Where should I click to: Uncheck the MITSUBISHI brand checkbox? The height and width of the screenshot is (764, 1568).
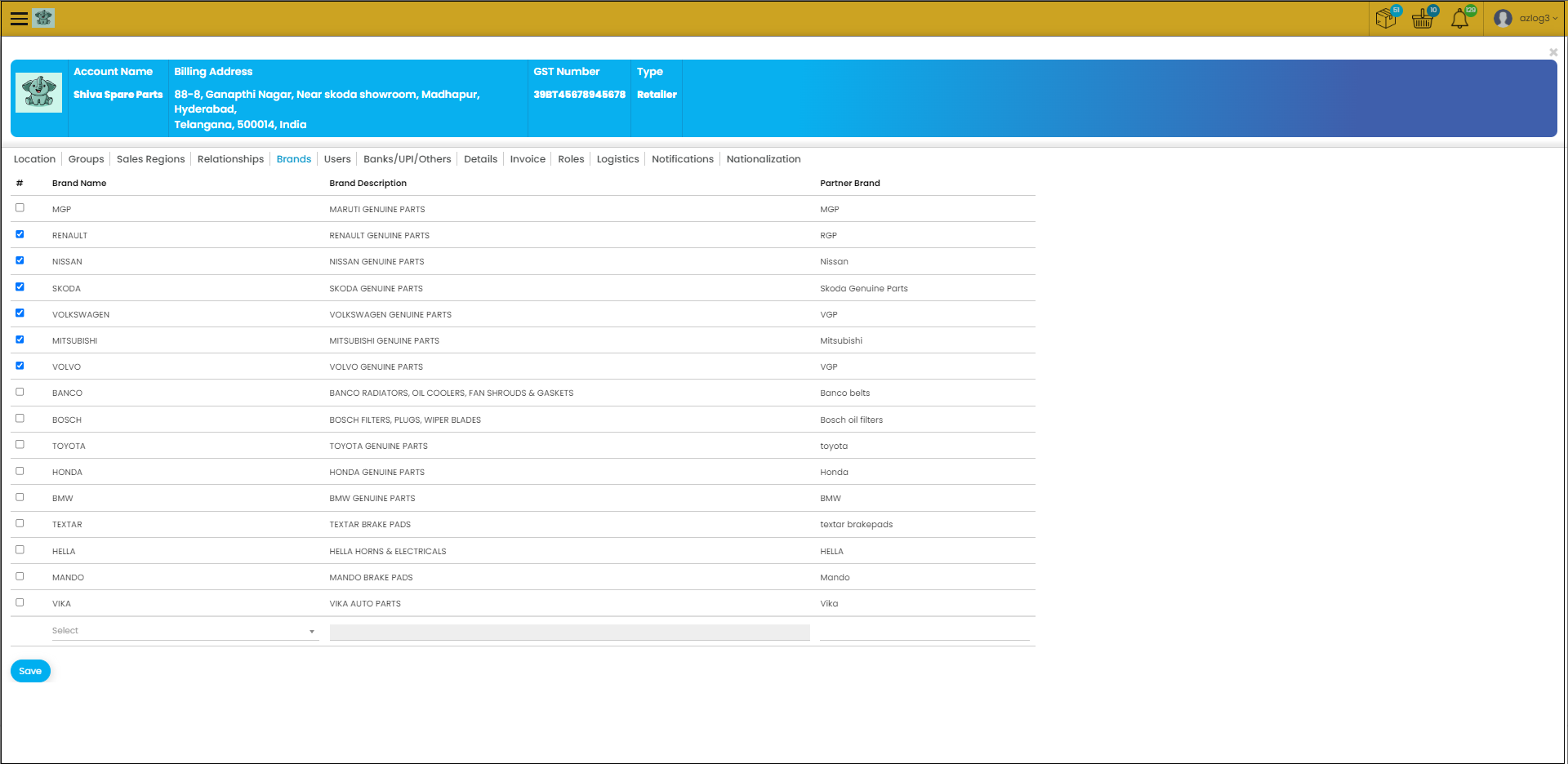[20, 340]
